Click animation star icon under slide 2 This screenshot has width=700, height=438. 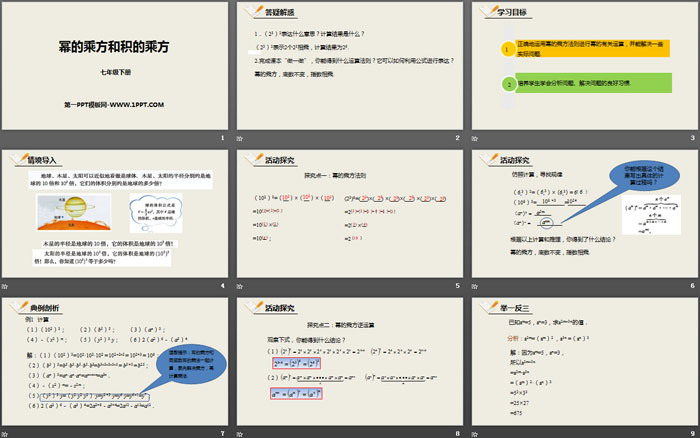(240, 138)
